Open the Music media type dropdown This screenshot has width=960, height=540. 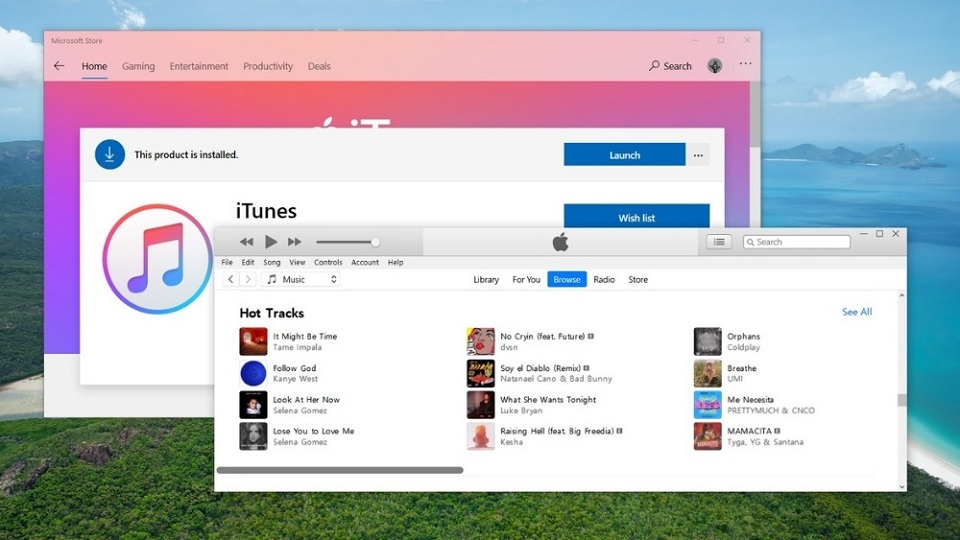301,279
